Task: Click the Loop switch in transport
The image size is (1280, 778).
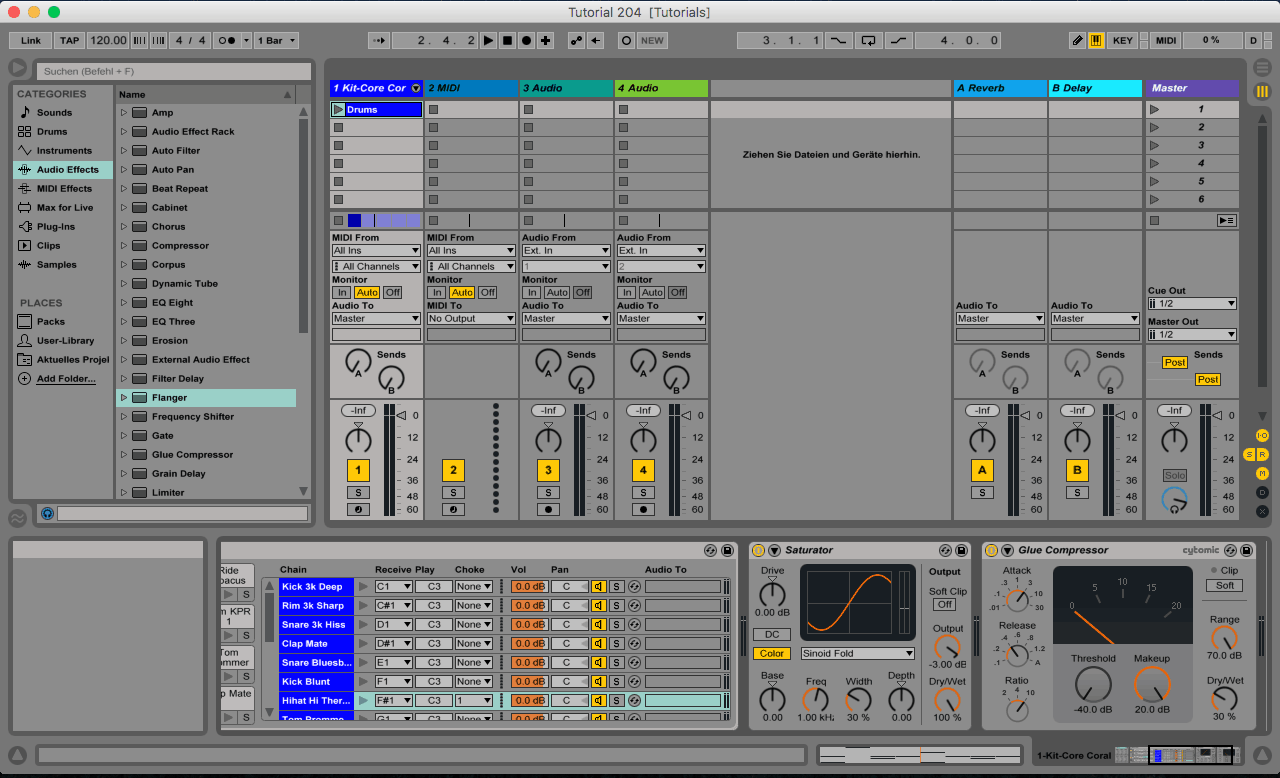Action: (868, 41)
